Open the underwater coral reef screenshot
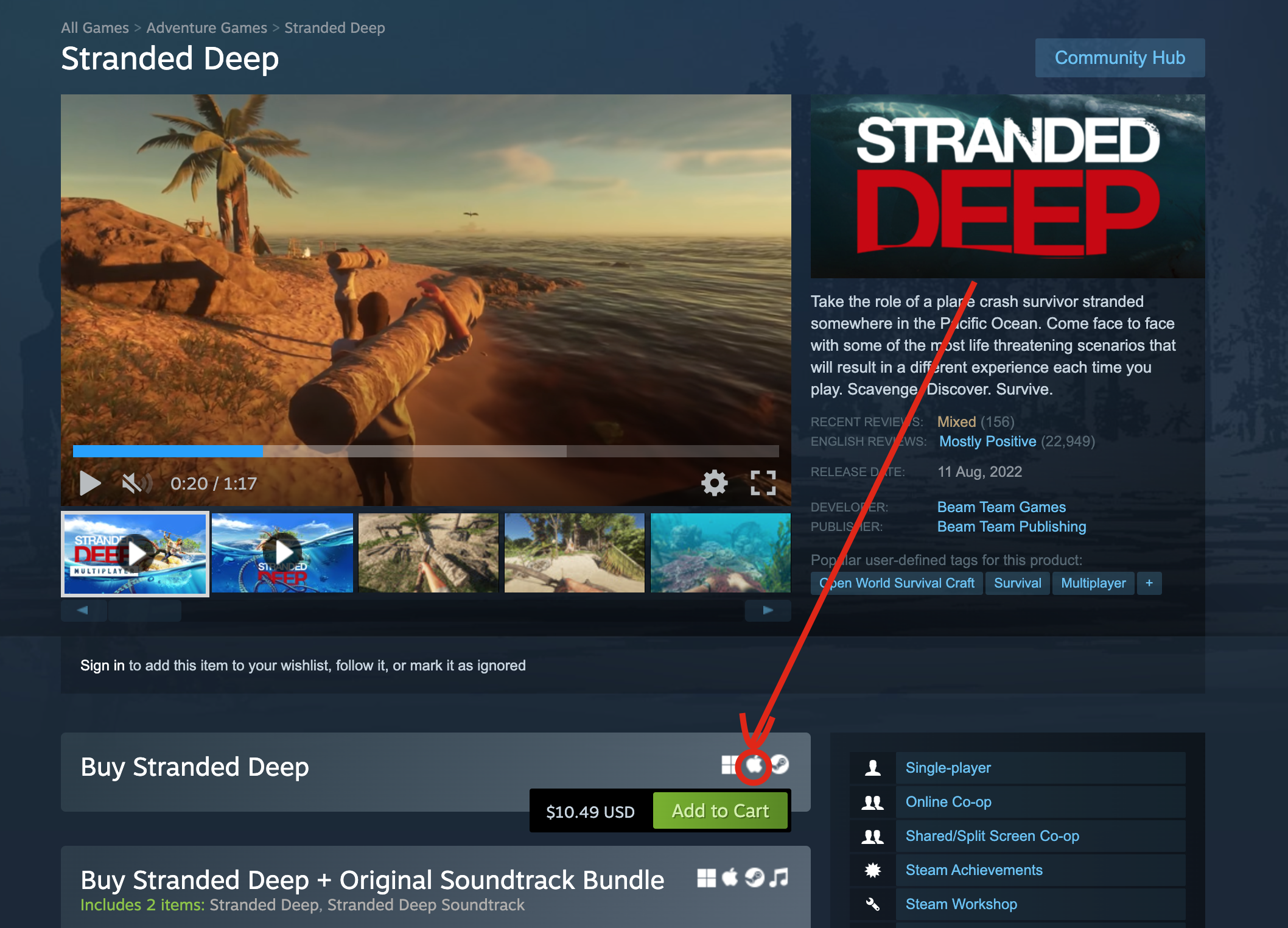 721,553
